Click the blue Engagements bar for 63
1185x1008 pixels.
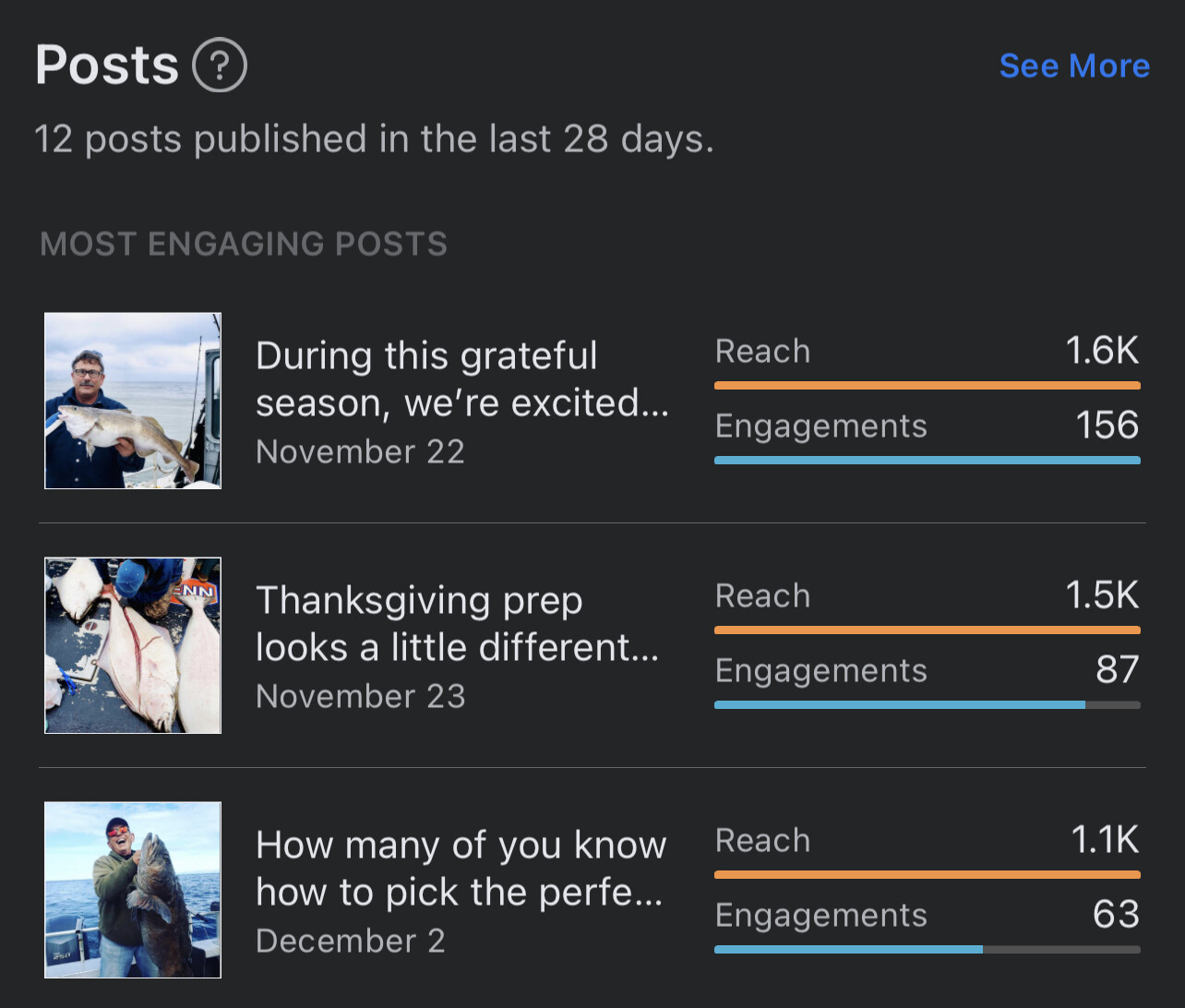pos(848,949)
